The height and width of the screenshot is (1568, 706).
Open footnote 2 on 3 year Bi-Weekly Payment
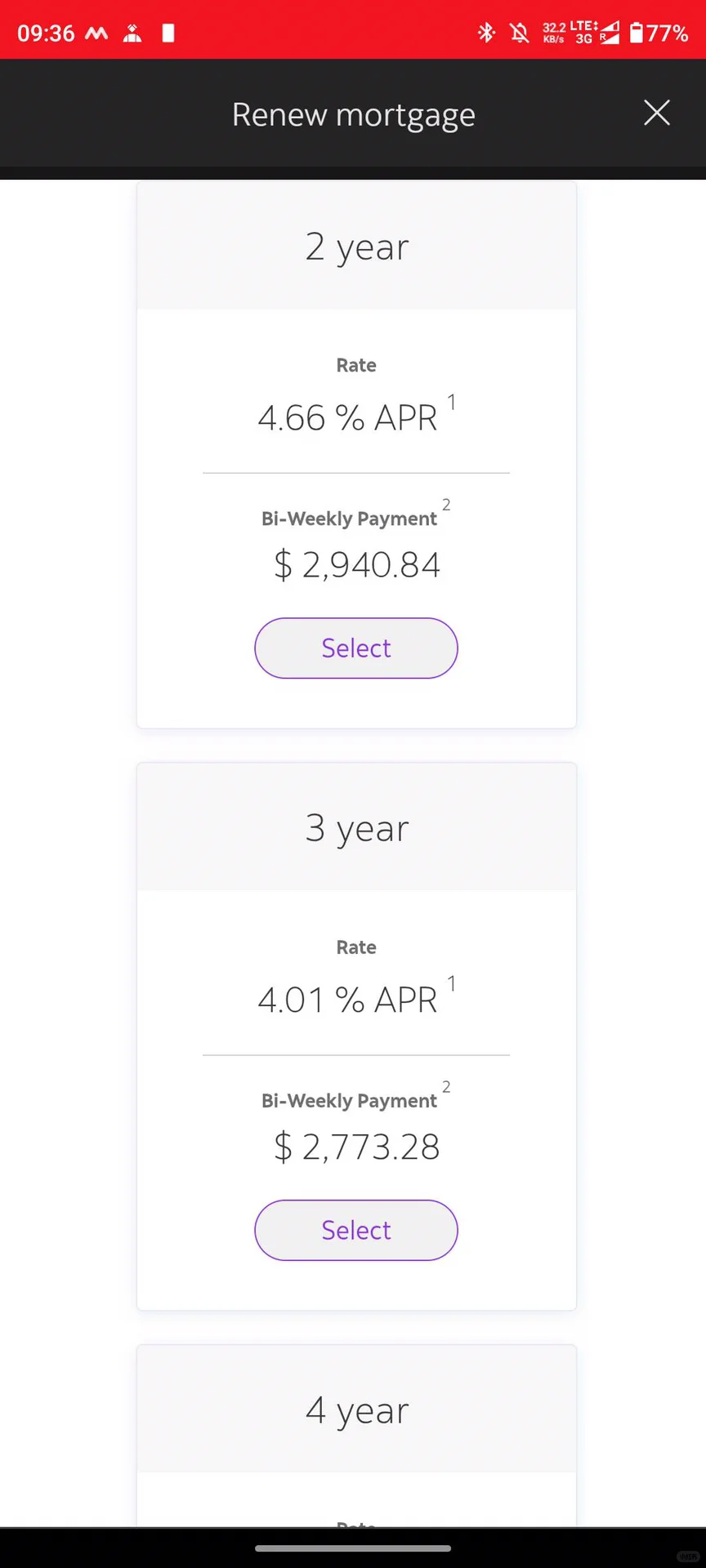[x=446, y=1087]
